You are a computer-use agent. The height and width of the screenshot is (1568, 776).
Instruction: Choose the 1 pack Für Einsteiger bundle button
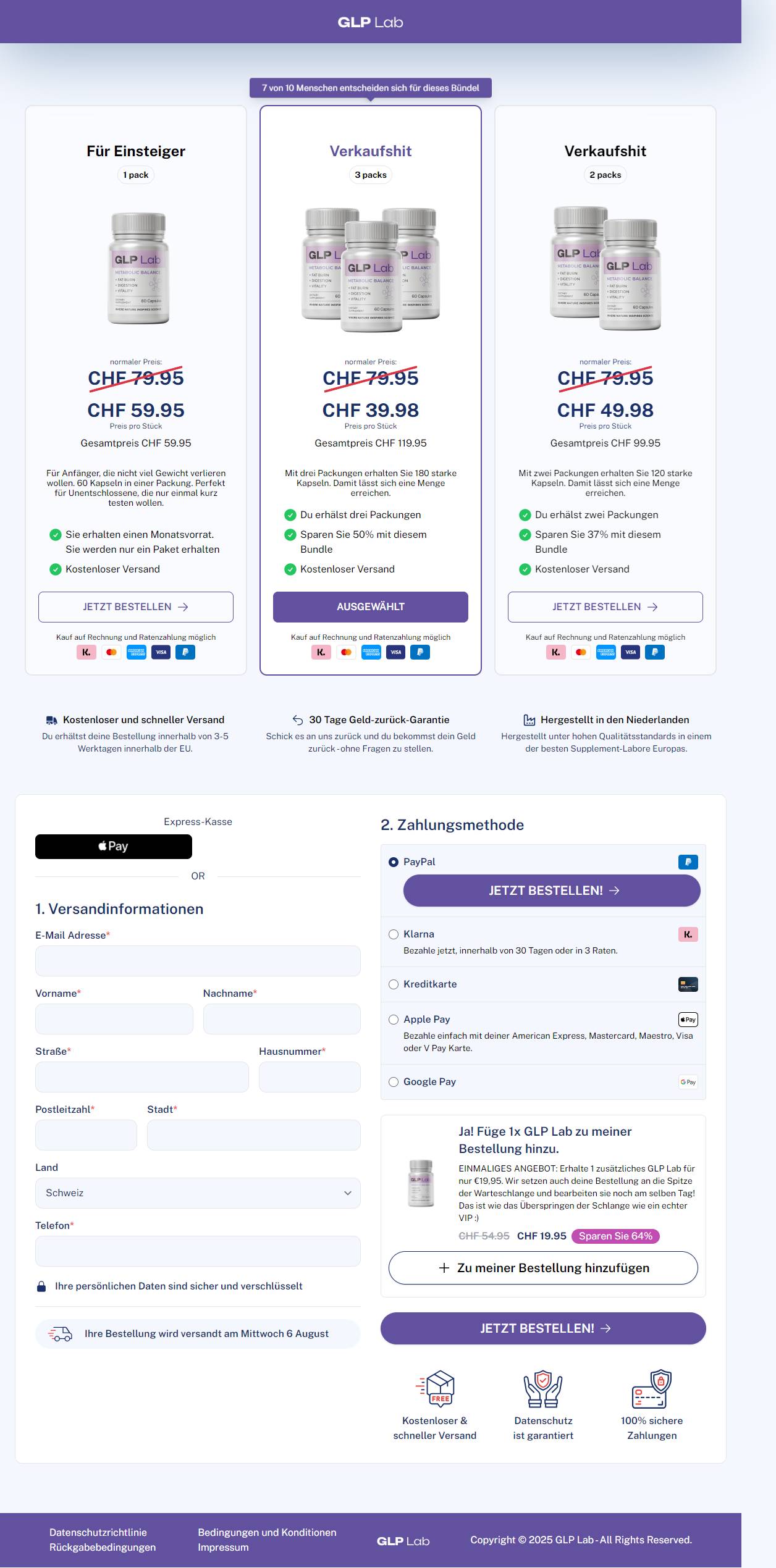[x=136, y=607]
